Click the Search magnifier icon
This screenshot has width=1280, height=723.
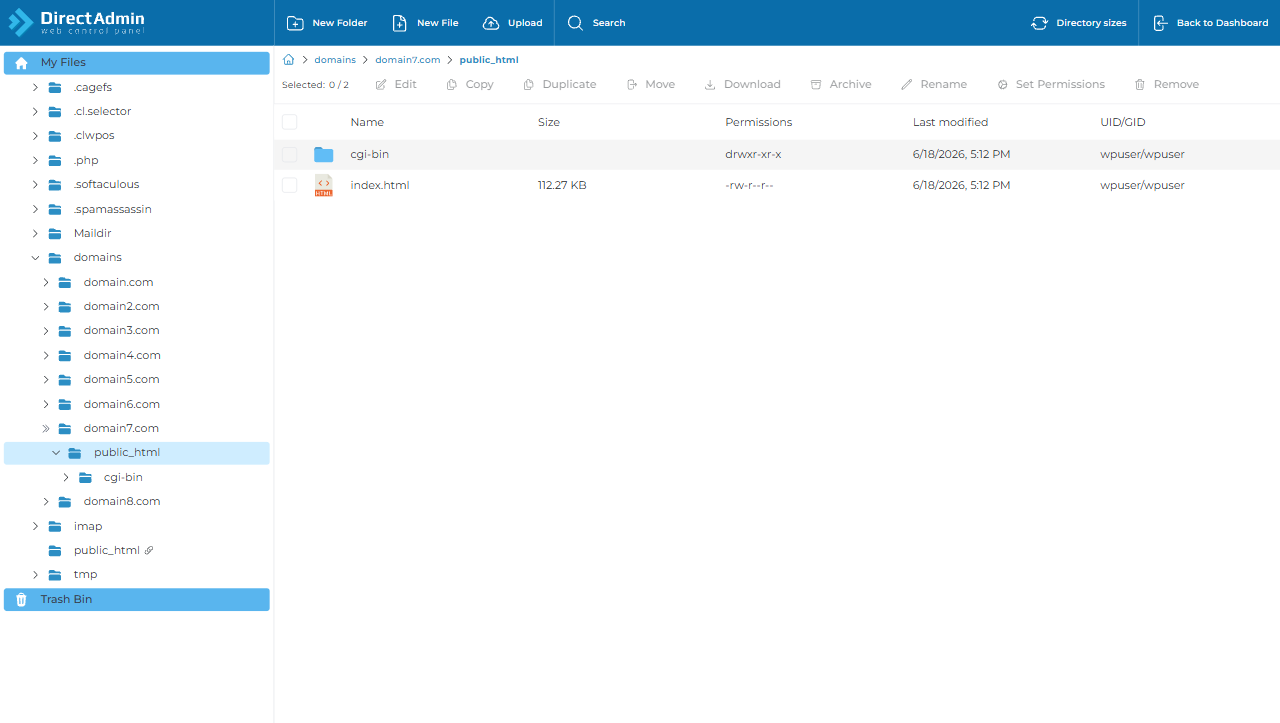(575, 23)
